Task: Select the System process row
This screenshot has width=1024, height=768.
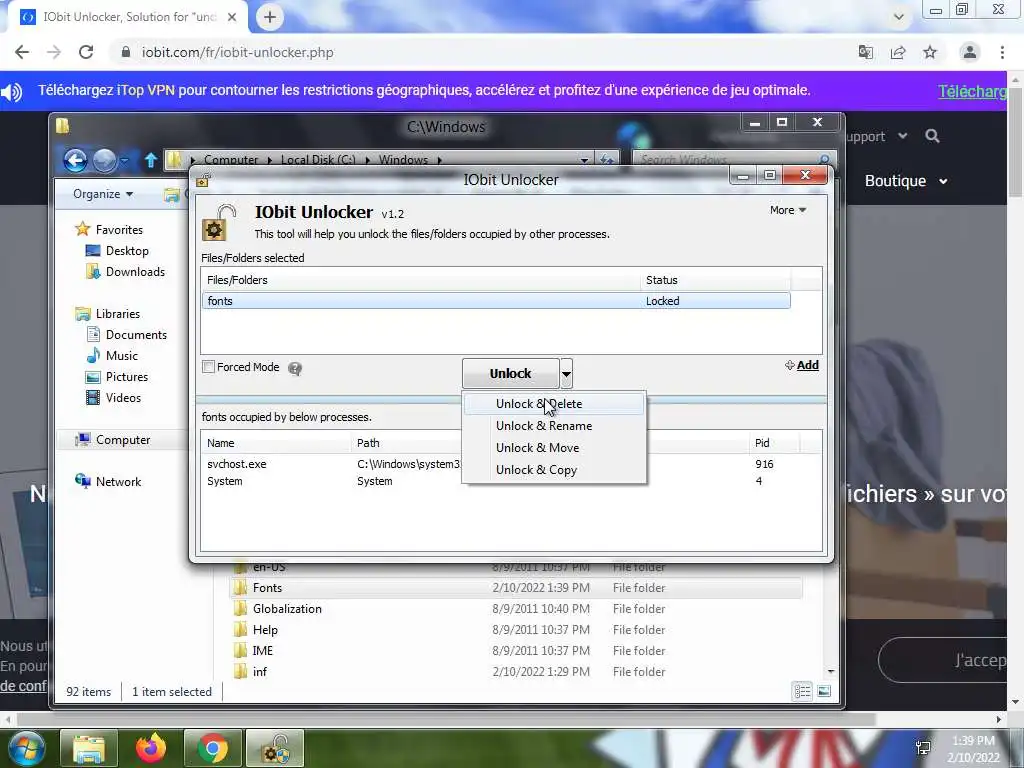Action: click(511, 481)
